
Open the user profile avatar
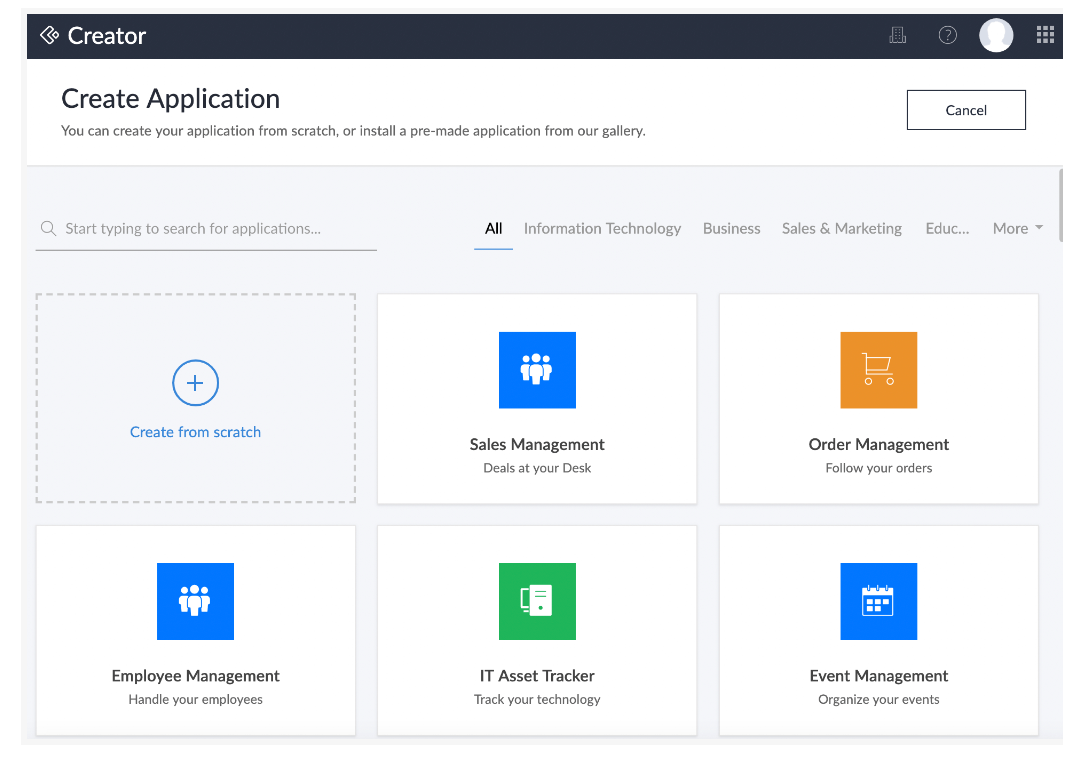tap(995, 36)
